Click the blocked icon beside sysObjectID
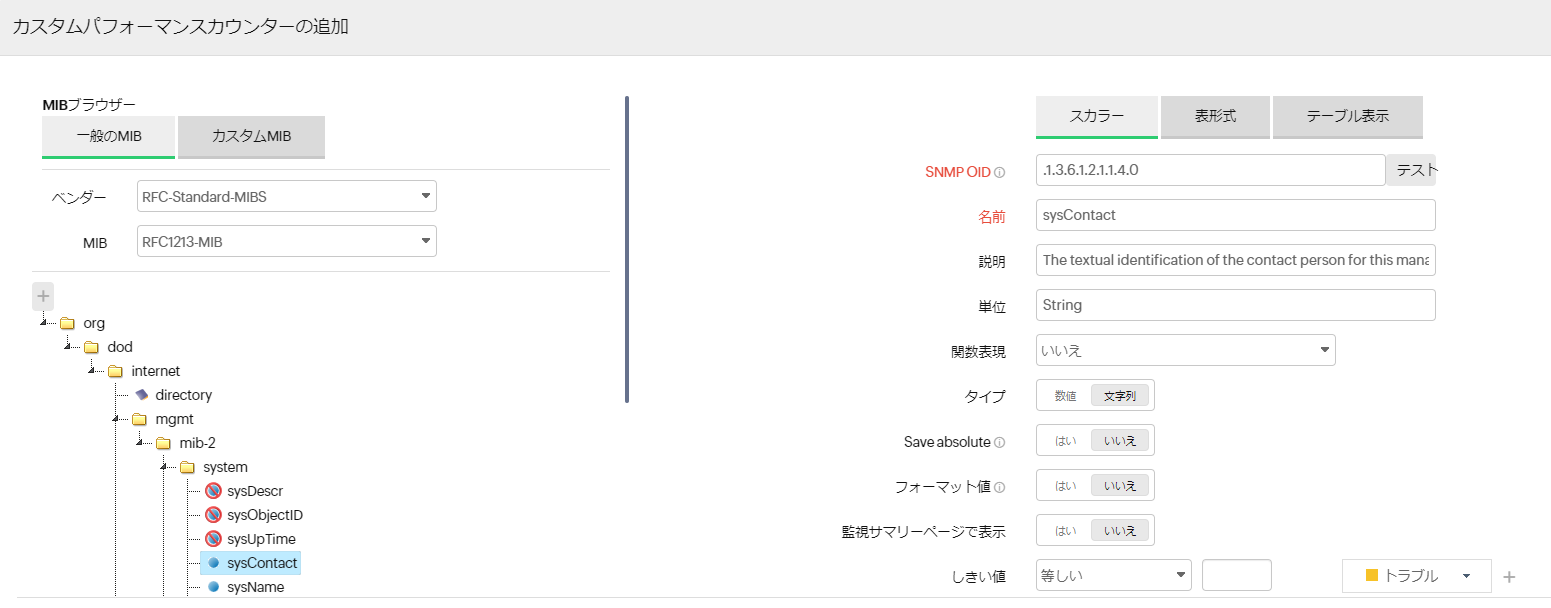Image resolution: width=1551 pixels, height=608 pixels. [x=213, y=515]
